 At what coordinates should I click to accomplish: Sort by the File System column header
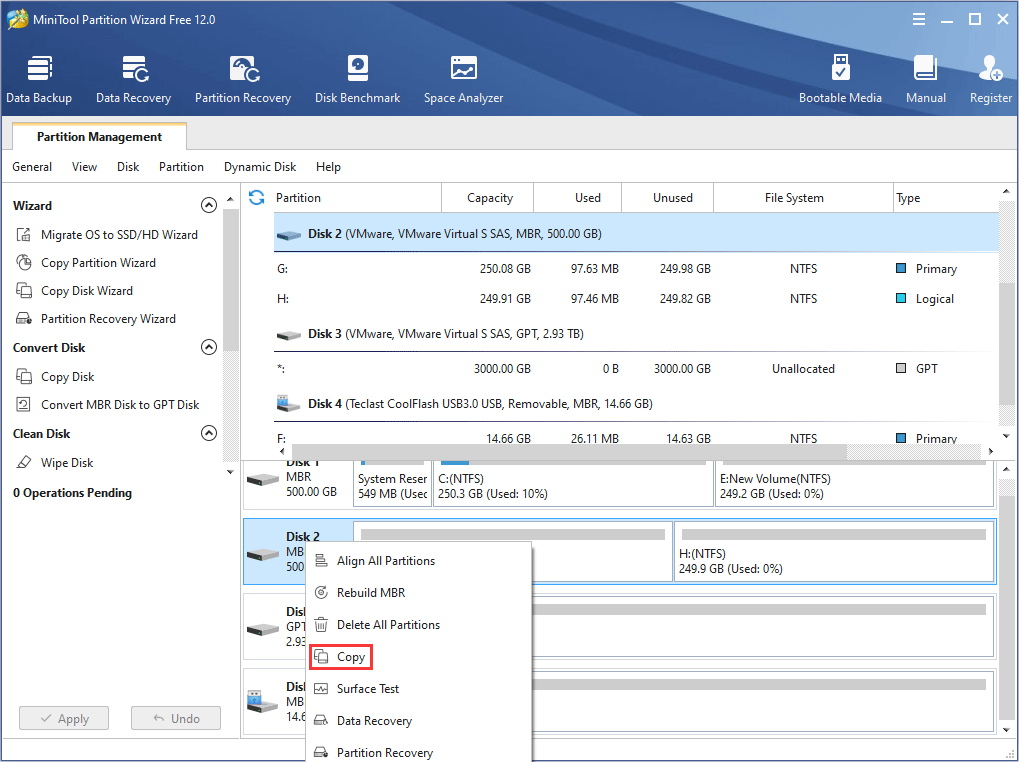click(x=803, y=197)
